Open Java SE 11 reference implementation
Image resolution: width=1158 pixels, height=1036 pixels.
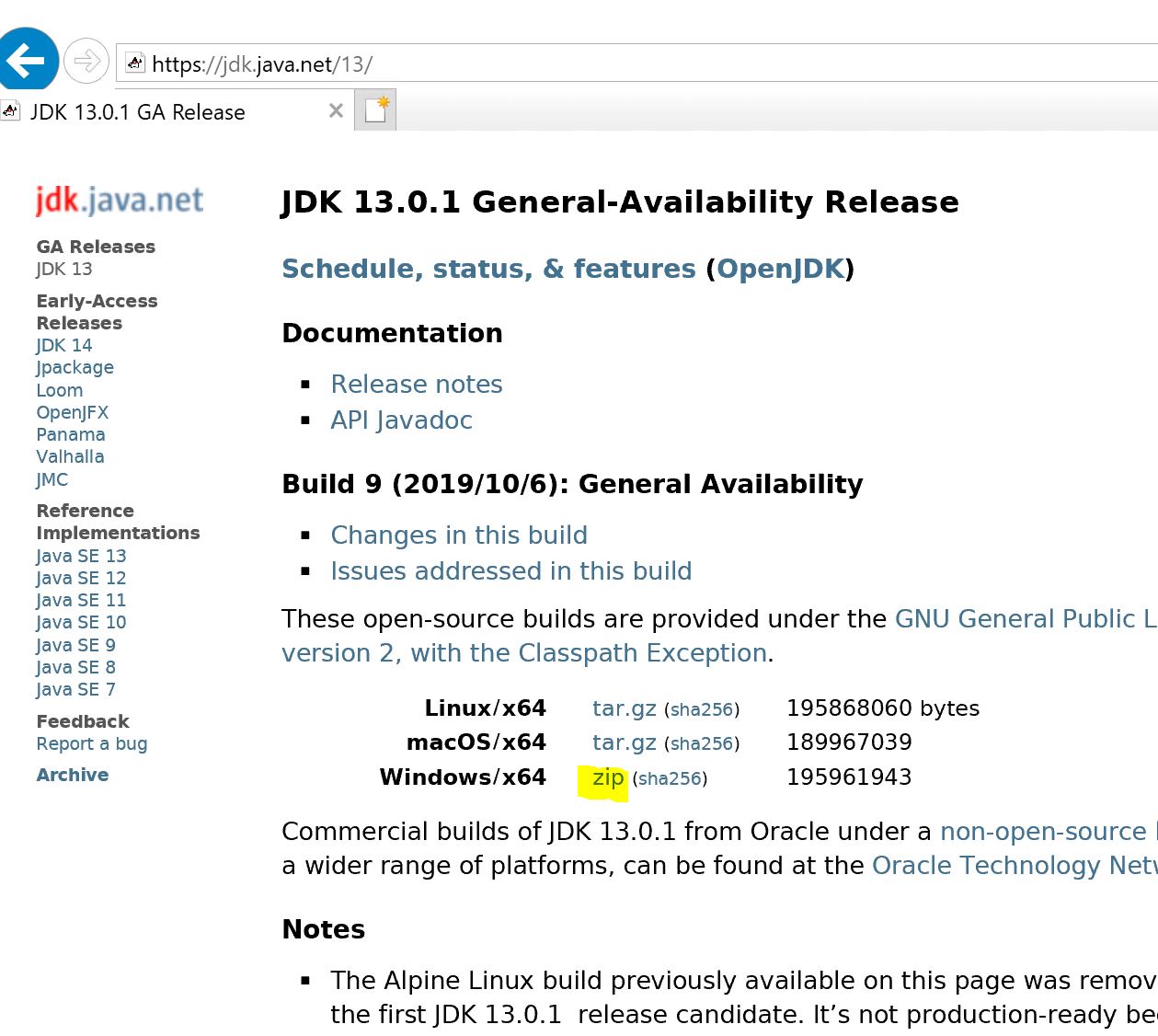click(81, 600)
